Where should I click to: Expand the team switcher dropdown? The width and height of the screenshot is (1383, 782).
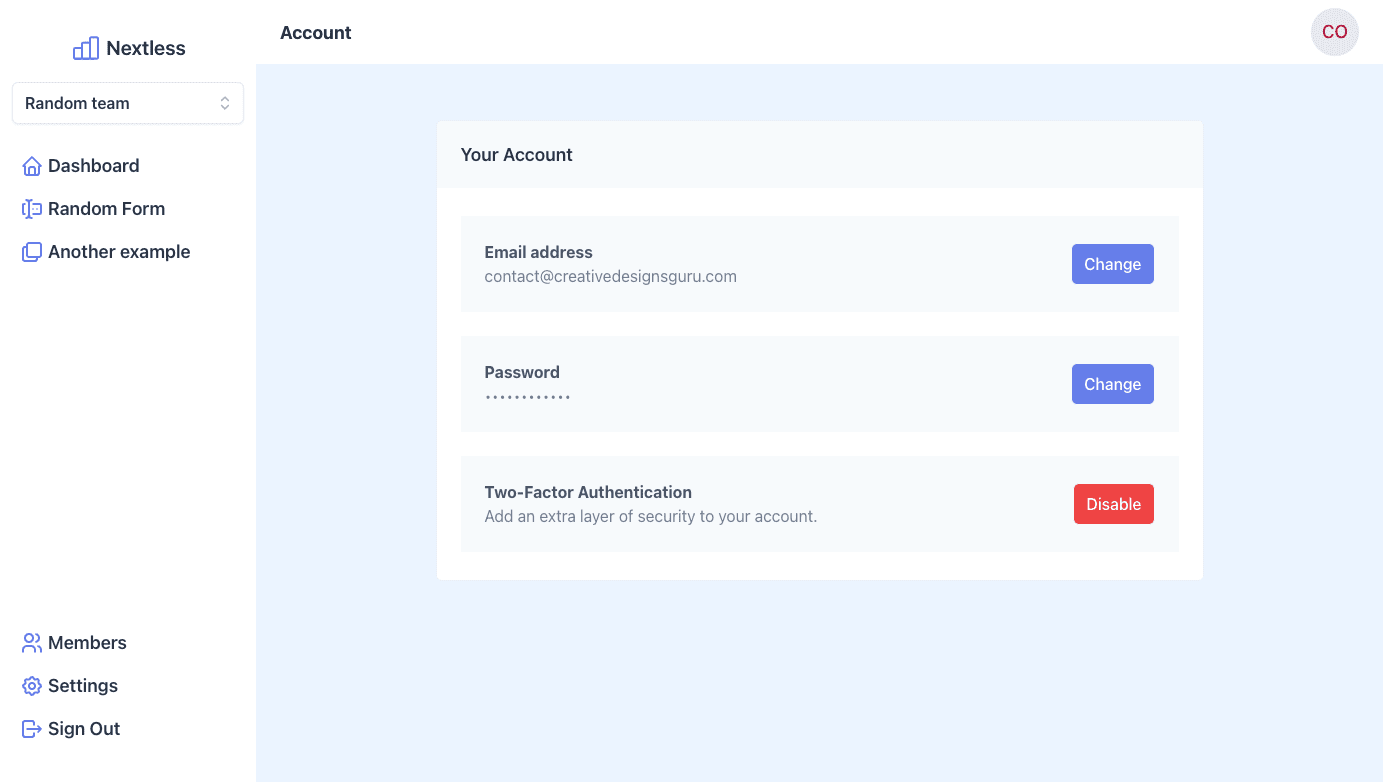pyautogui.click(x=128, y=103)
